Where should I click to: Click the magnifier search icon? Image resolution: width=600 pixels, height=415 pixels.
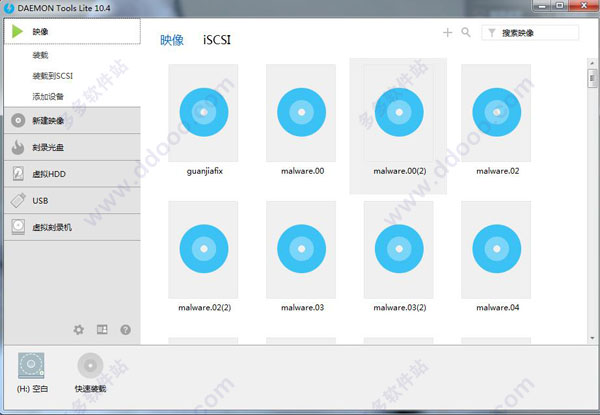pos(466,32)
